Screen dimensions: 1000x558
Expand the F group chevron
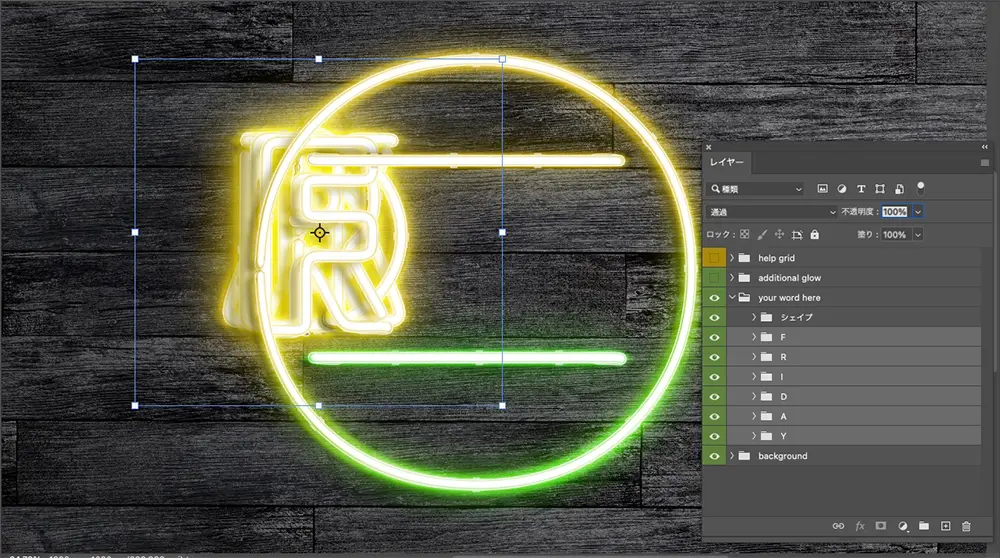pyautogui.click(x=754, y=337)
